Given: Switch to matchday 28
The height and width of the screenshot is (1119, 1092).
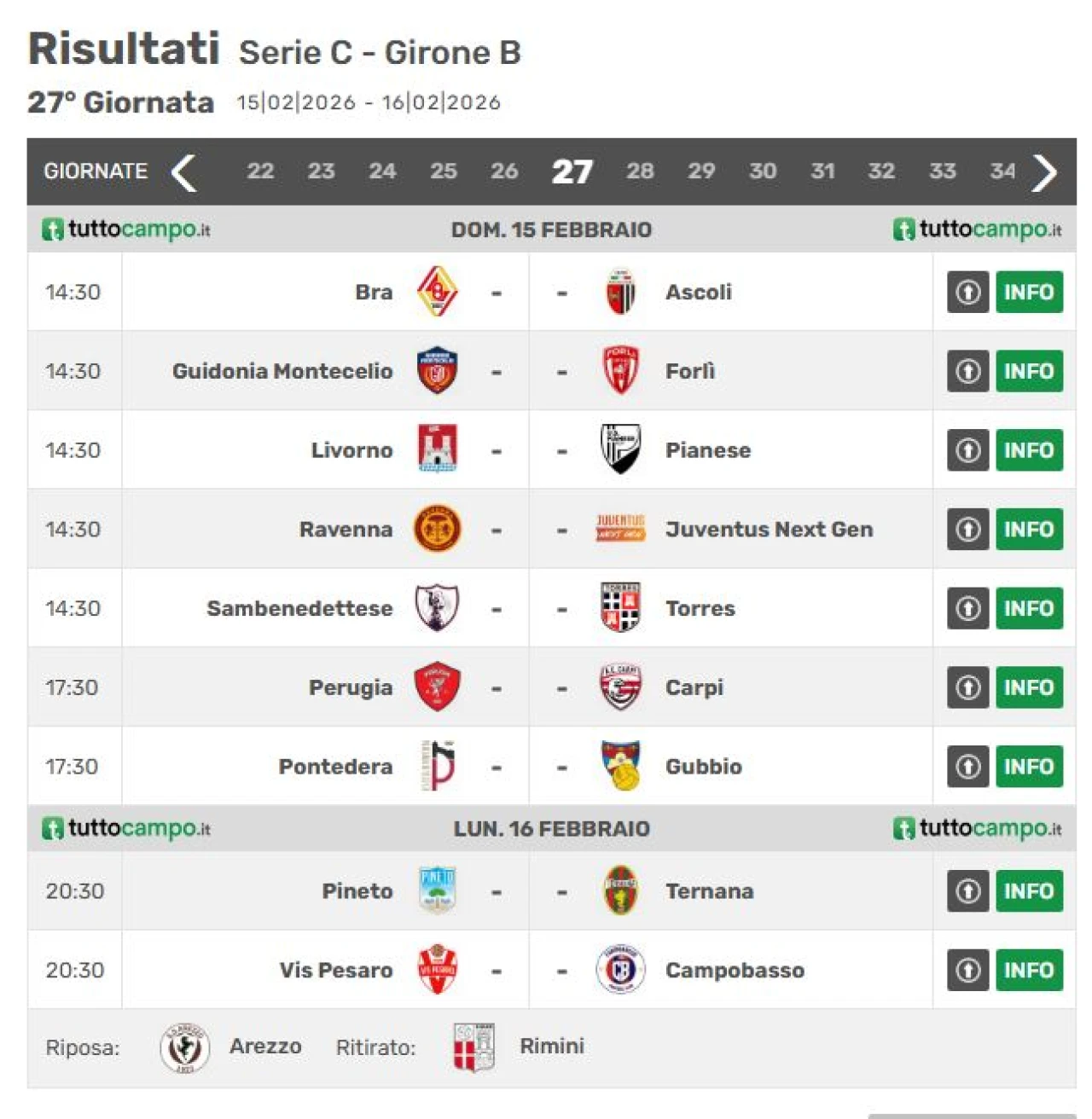Looking at the screenshot, I should (640, 171).
